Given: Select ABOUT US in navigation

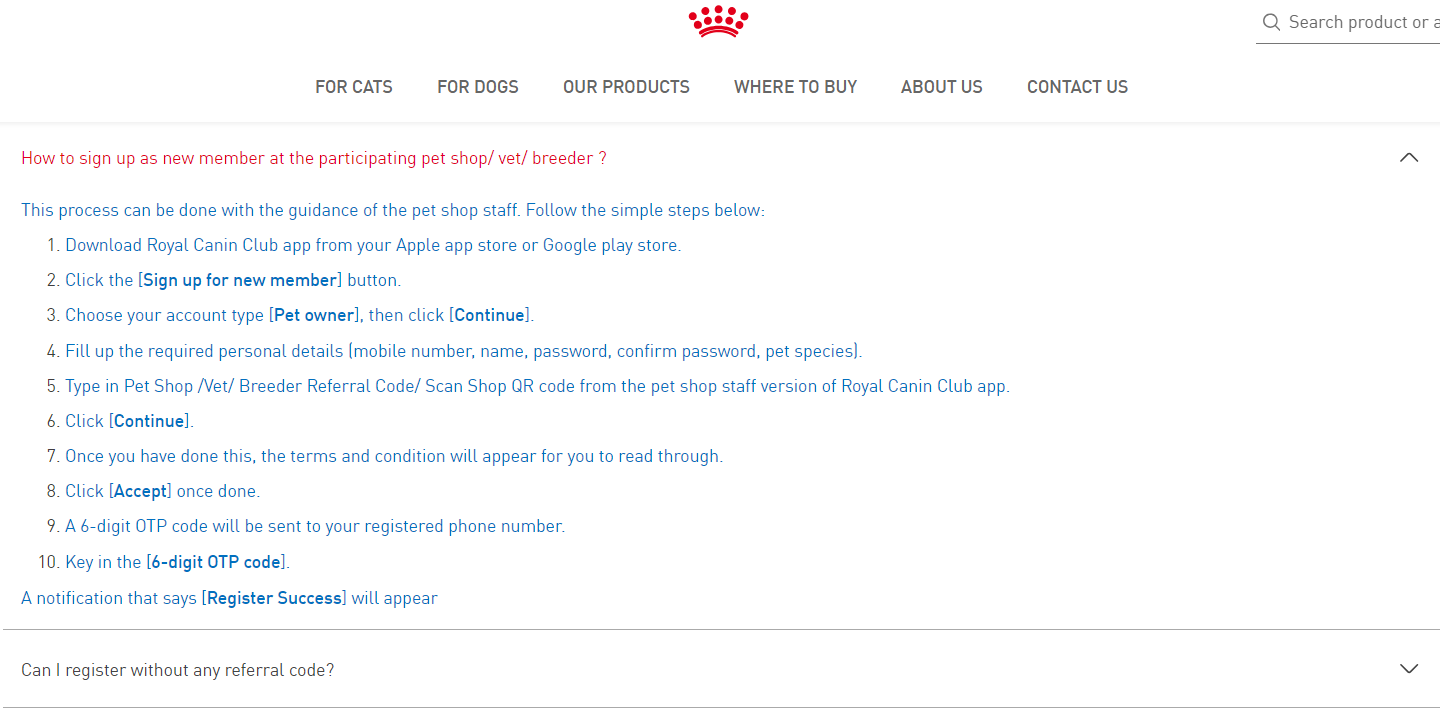Looking at the screenshot, I should point(942,87).
